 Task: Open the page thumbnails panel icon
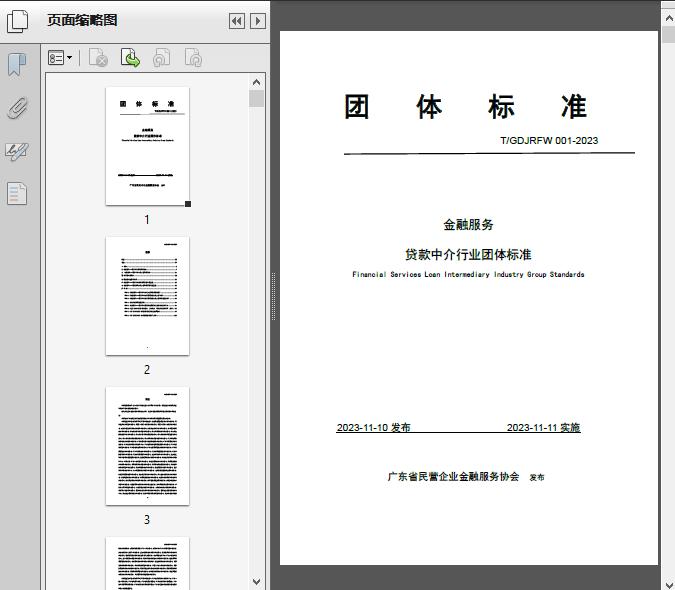[18, 21]
